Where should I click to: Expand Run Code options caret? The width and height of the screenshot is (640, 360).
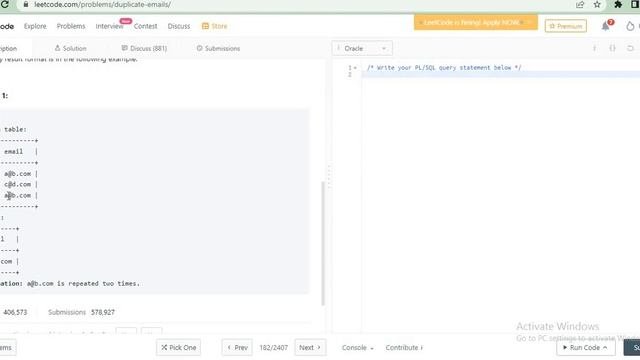(x=605, y=347)
